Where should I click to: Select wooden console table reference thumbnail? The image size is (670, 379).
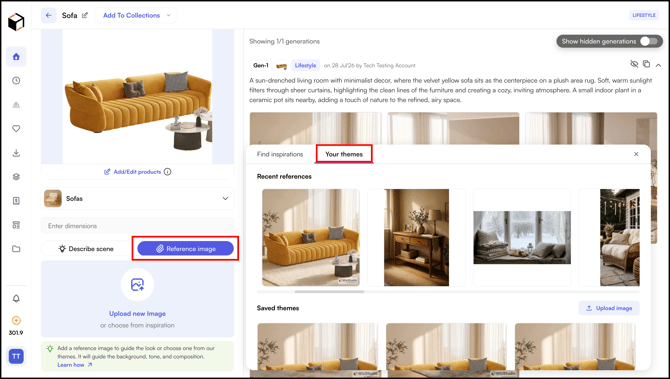coord(416,238)
